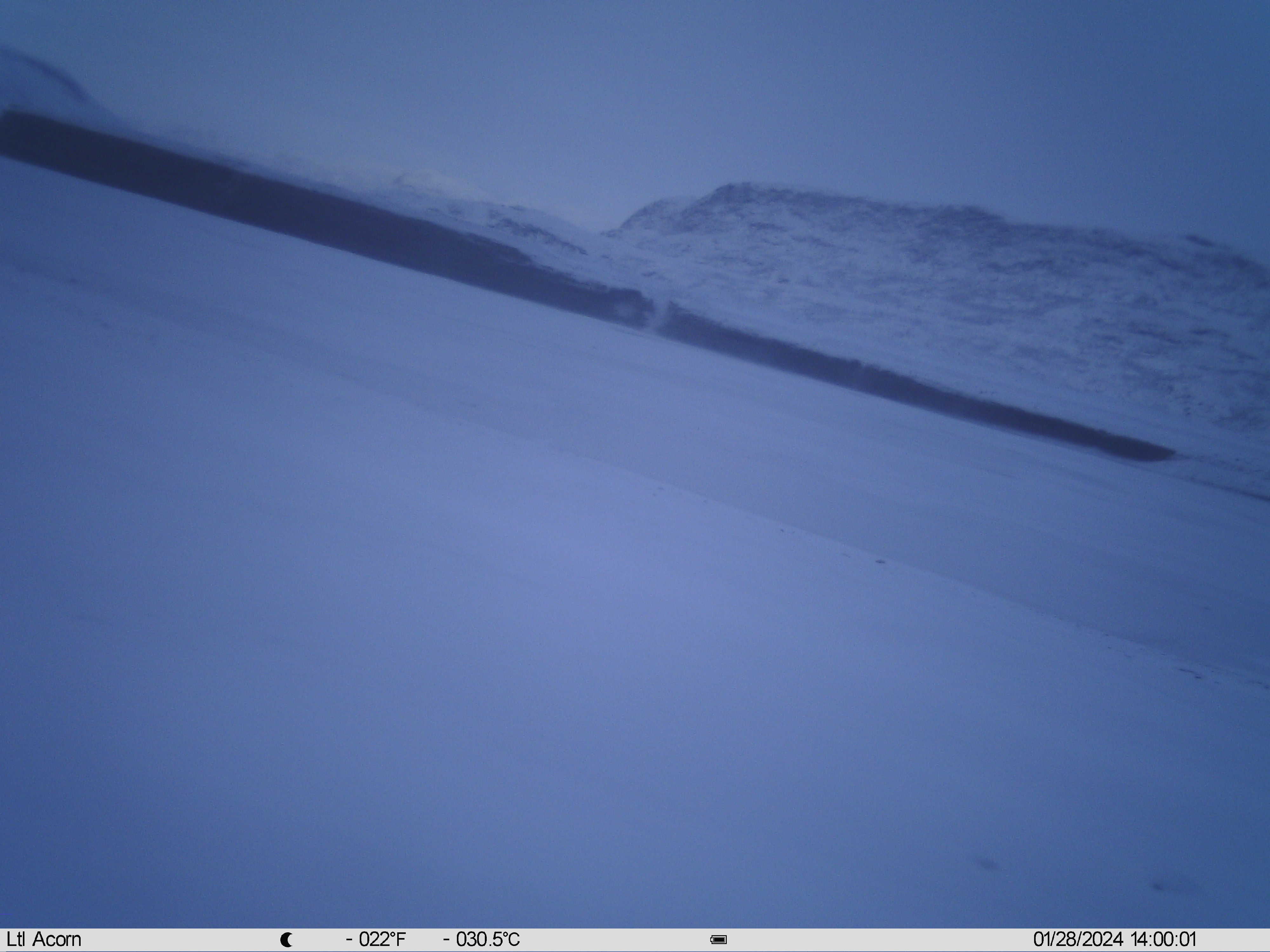Viewport: 1270px width, 952px height.
Task: Click the -022°F temperature reading
Action: tap(376, 939)
